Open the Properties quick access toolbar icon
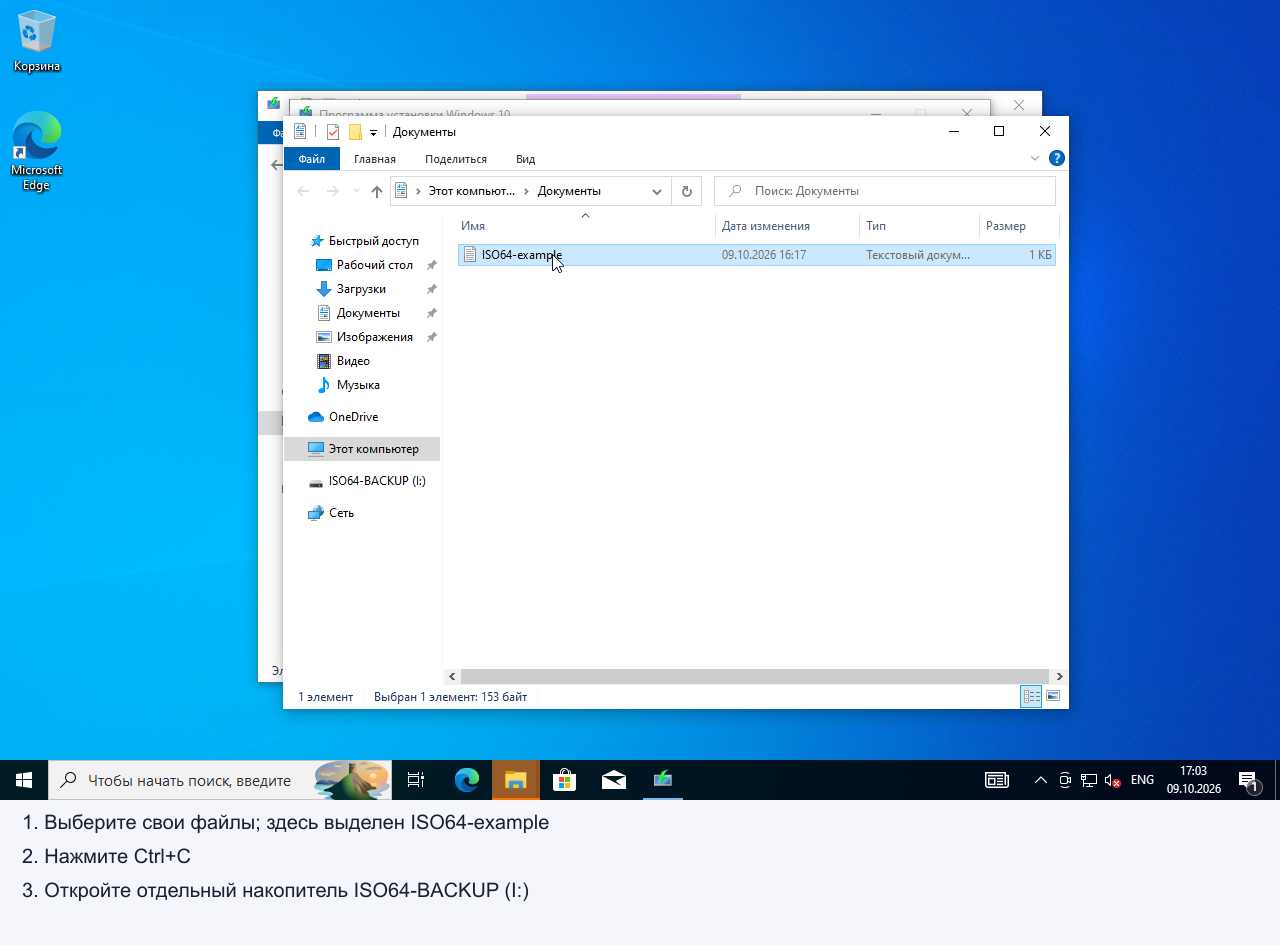Screen dimensions: 1280x945 (x=333, y=132)
